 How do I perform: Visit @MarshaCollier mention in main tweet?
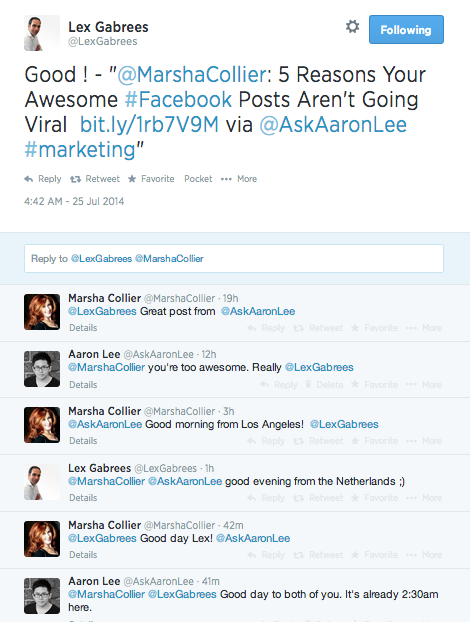click(192, 74)
